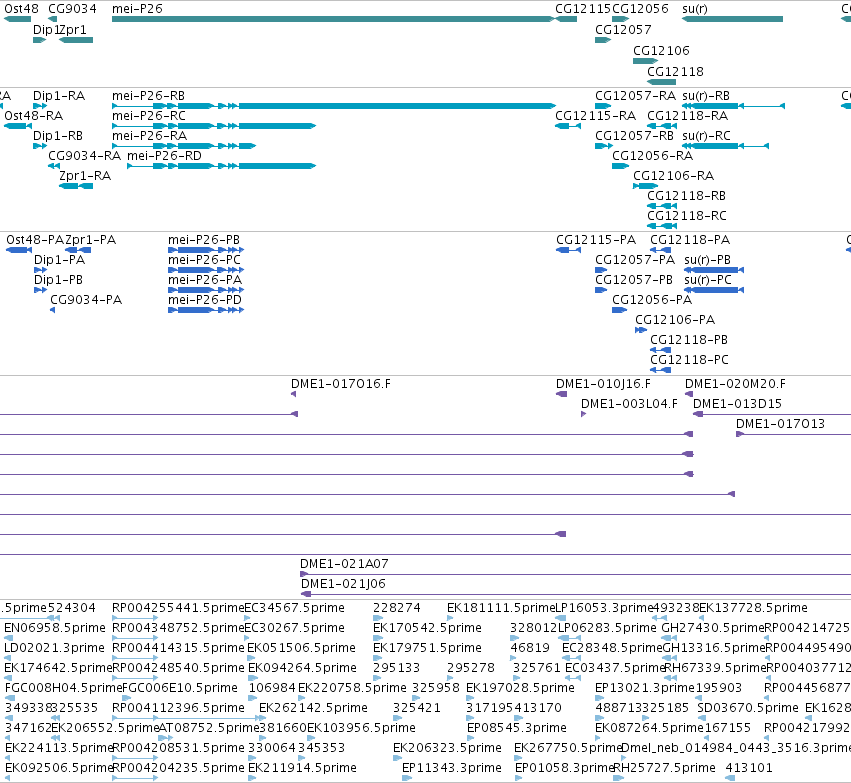
Task: Click the CG12118 gene label
Action: (675, 72)
